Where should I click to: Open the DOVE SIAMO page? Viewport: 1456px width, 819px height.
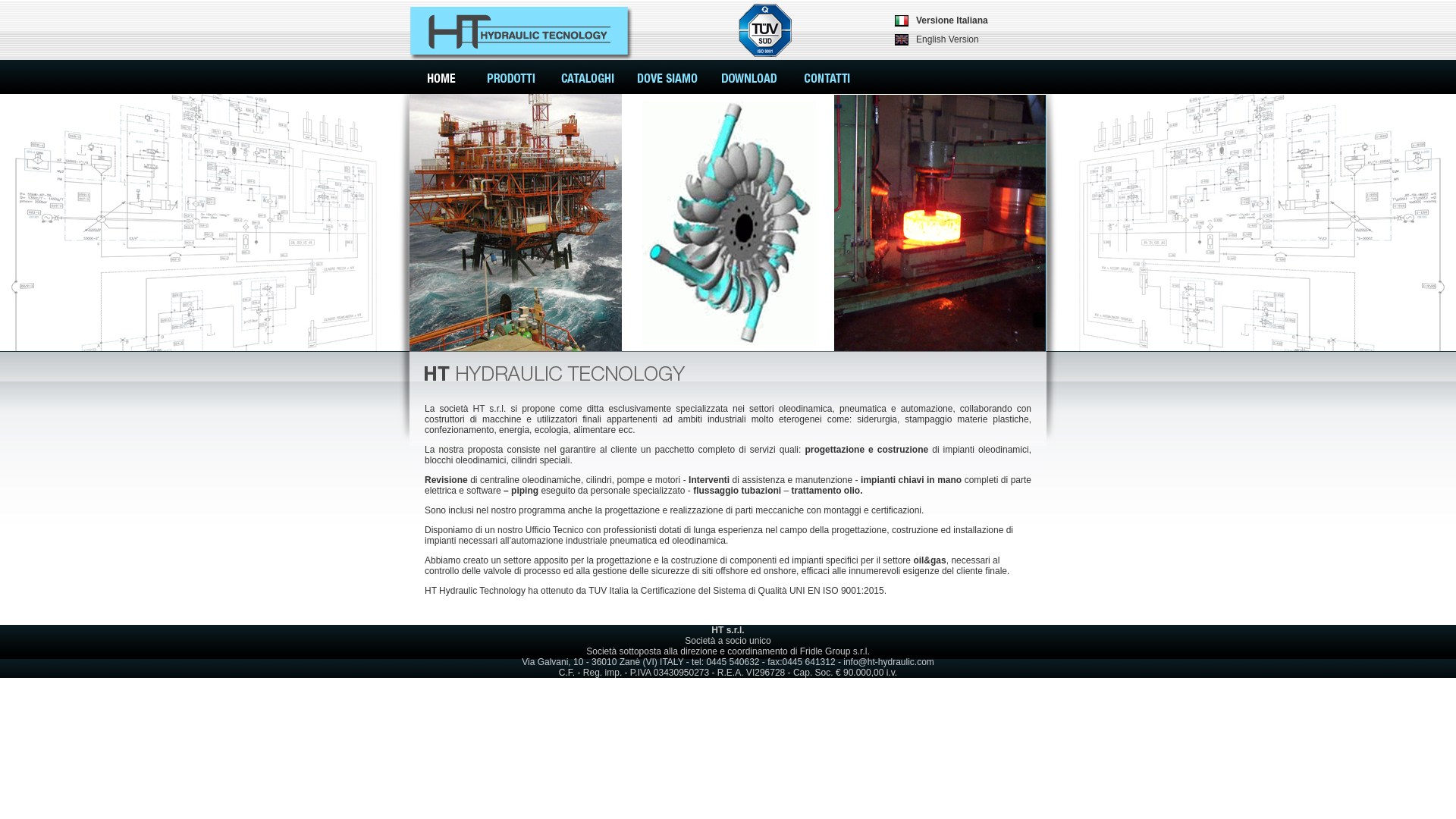point(667,78)
